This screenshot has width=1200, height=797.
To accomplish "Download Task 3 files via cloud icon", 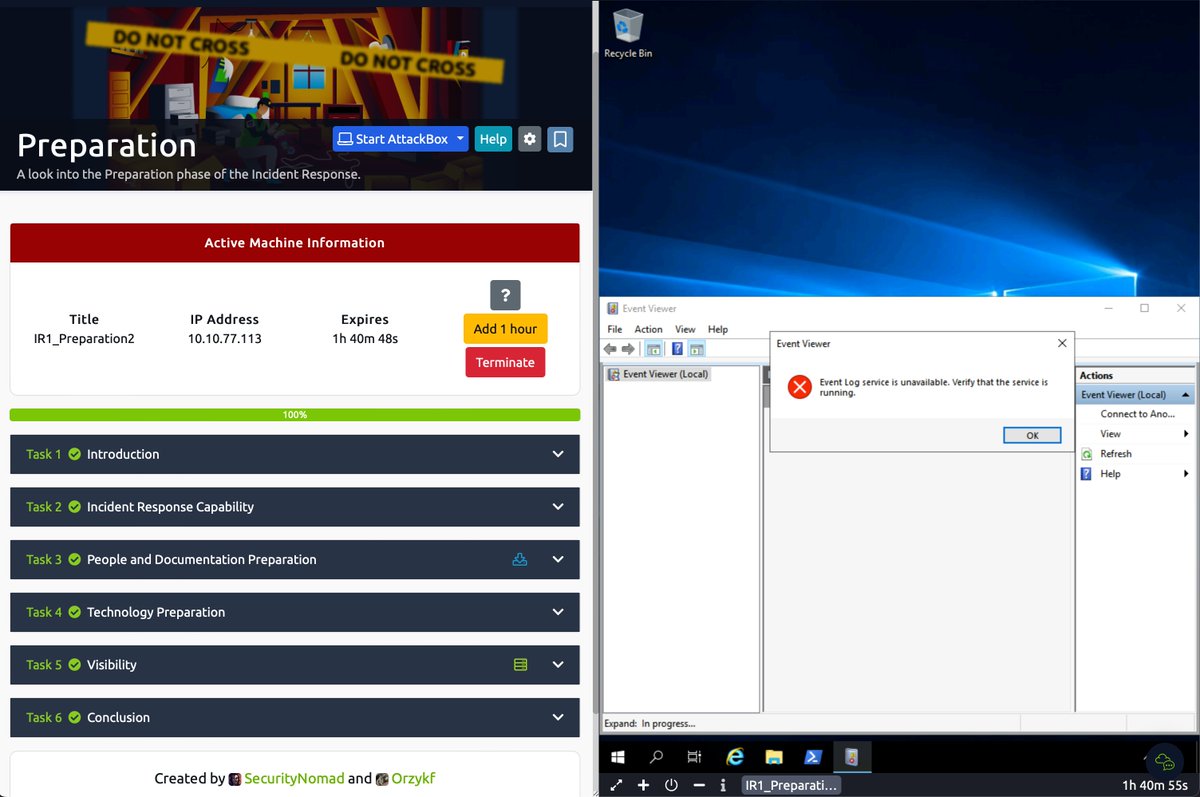I will pyautogui.click(x=520, y=560).
